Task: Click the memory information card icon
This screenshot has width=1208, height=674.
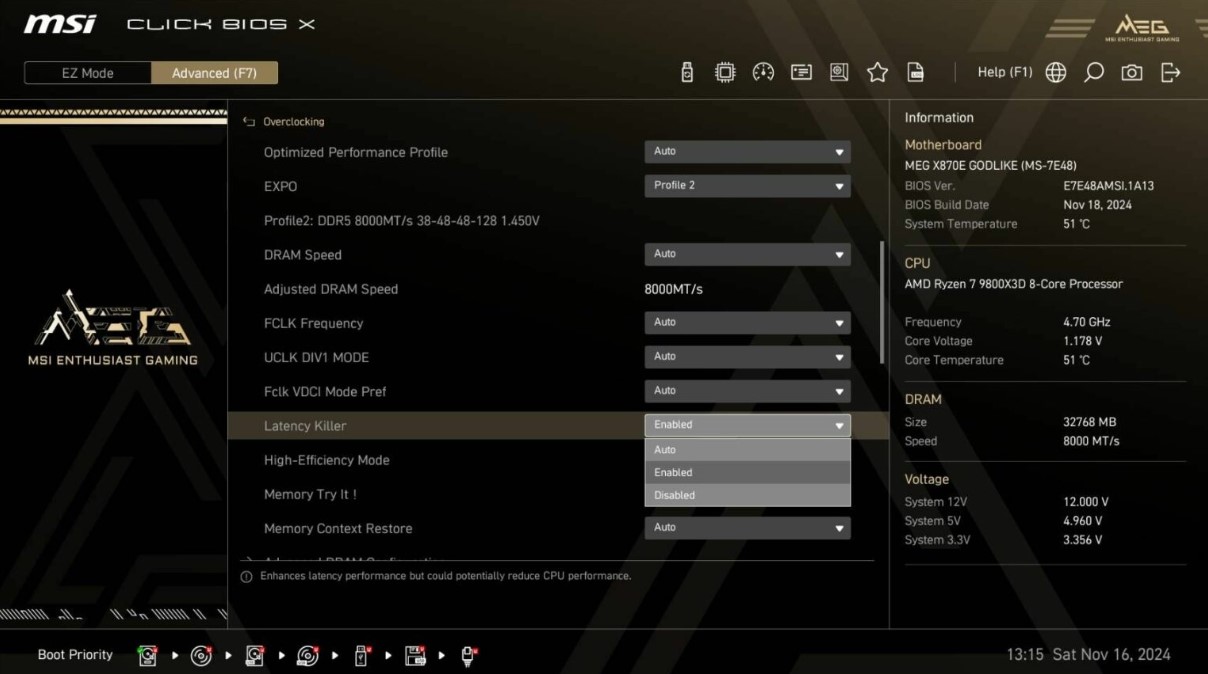Action: click(x=801, y=72)
